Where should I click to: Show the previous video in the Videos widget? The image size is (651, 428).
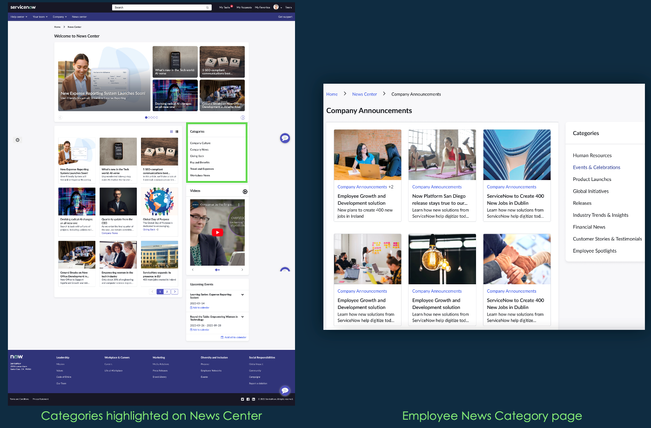pyautogui.click(x=193, y=270)
